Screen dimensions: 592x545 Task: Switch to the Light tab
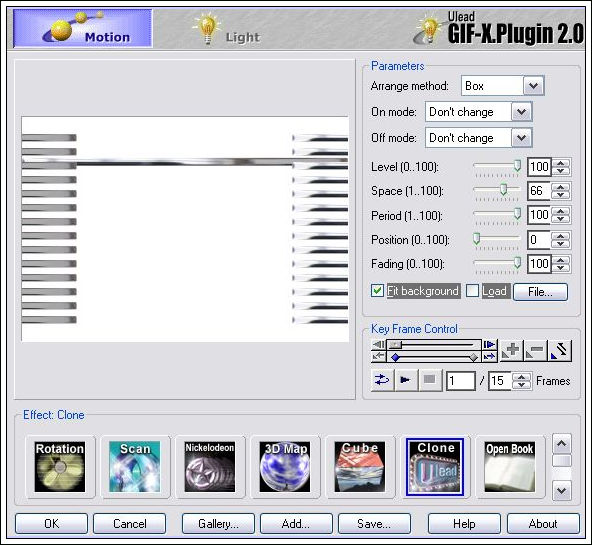(227, 29)
